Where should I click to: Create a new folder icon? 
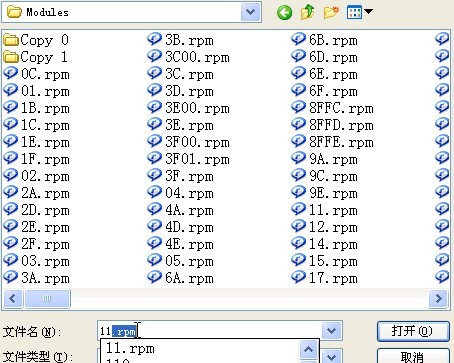click(x=331, y=13)
